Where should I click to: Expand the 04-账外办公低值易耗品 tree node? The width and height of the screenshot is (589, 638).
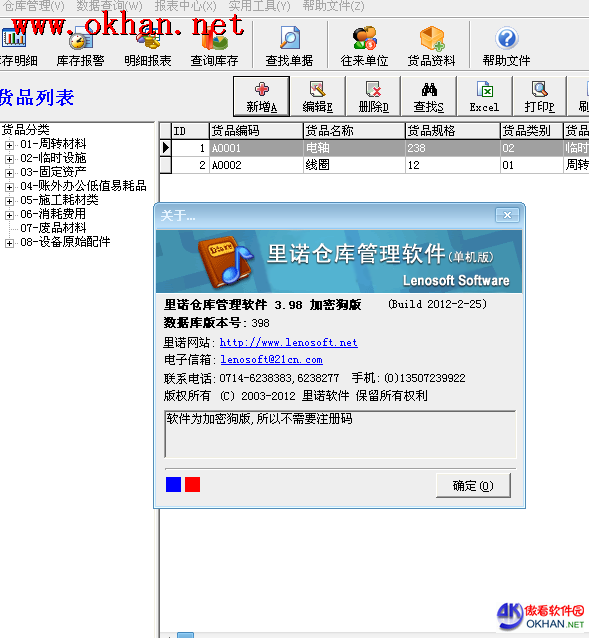tap(9, 187)
